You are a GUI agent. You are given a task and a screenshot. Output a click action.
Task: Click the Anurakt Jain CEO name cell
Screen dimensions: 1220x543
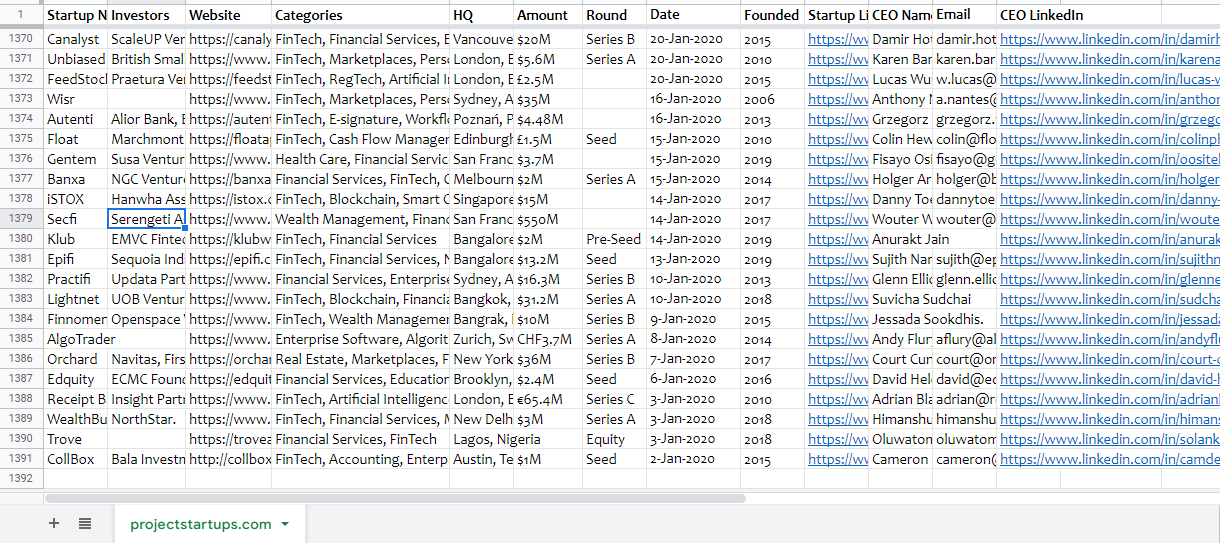(x=901, y=239)
